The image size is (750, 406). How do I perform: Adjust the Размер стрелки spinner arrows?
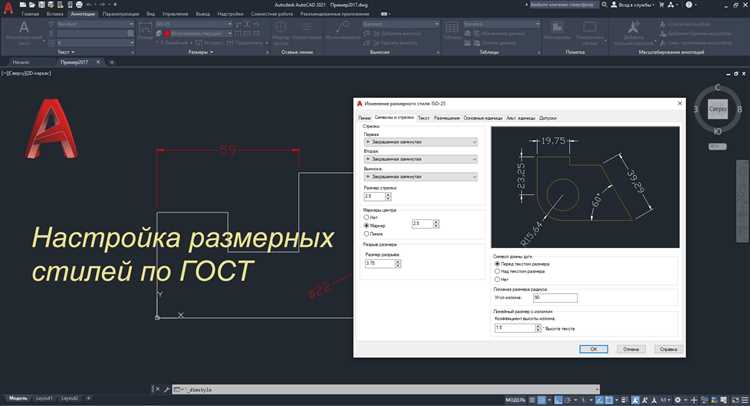pos(388,196)
